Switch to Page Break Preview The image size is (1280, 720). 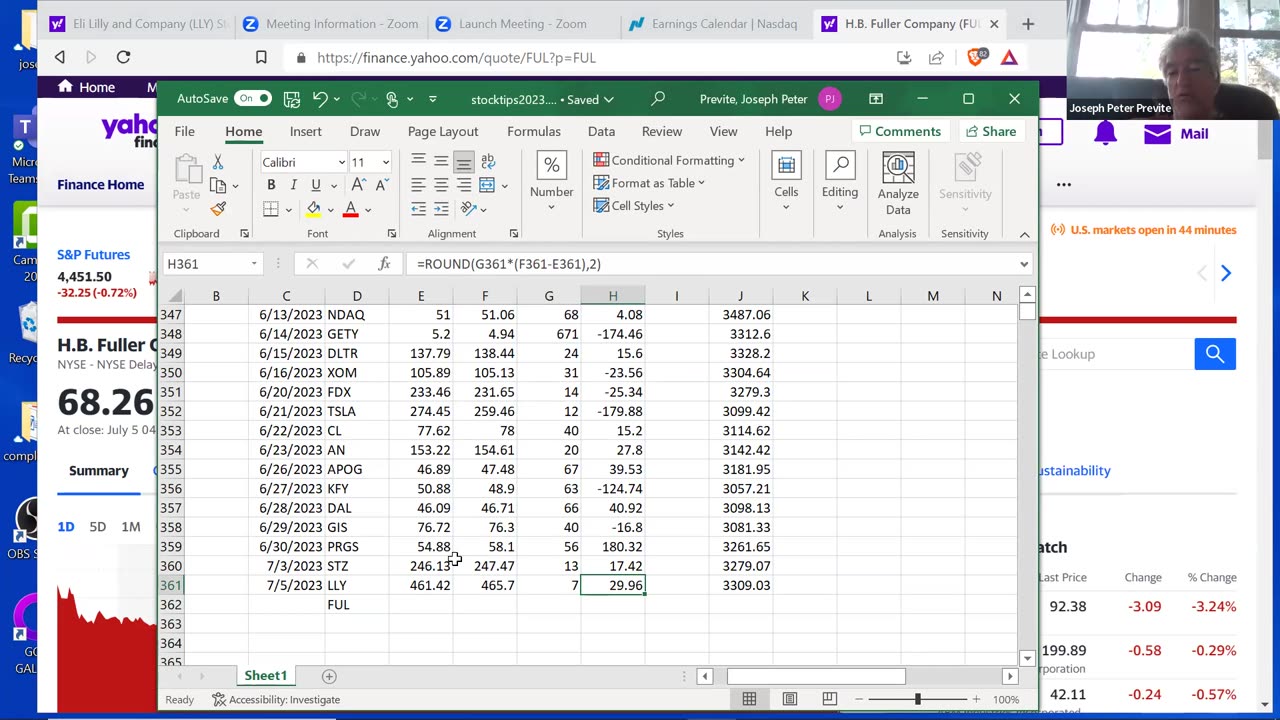[829, 699]
